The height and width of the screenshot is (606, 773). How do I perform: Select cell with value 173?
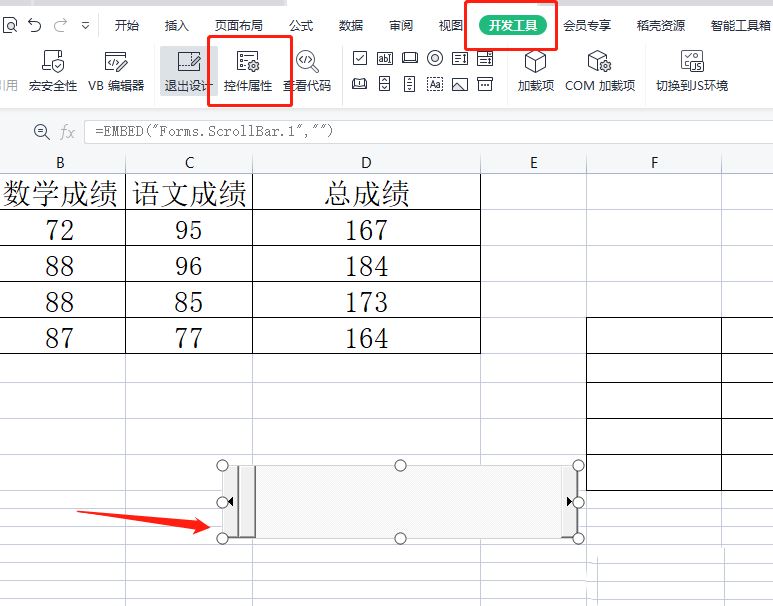366,300
